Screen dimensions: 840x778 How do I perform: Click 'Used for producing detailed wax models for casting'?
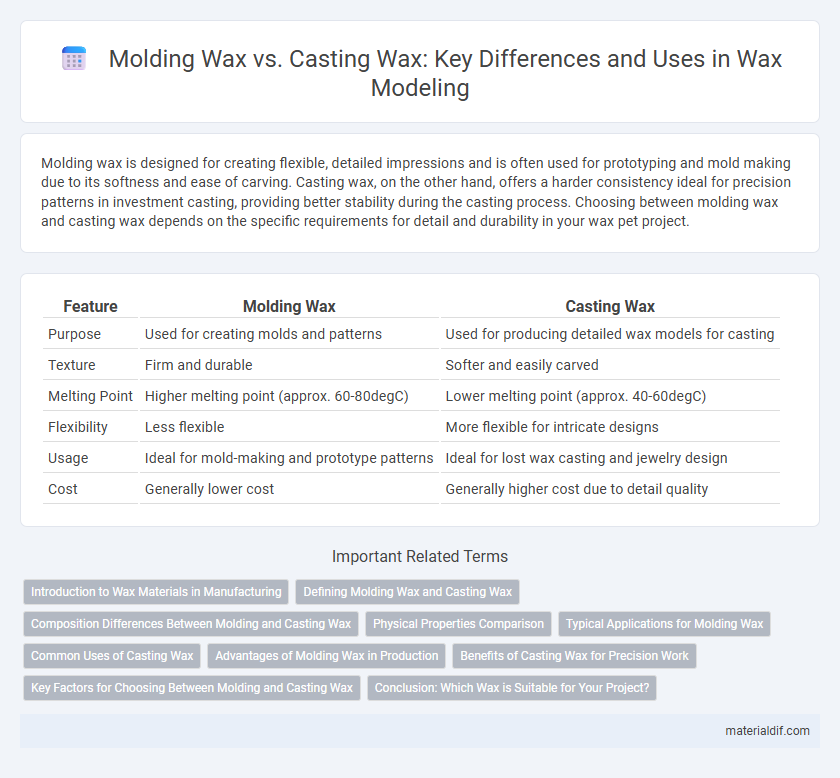(x=610, y=334)
